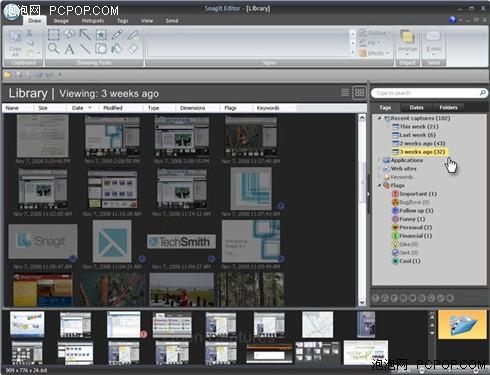Open the E-mail send dropdown
Screen dimensions: 490x375
point(433,43)
